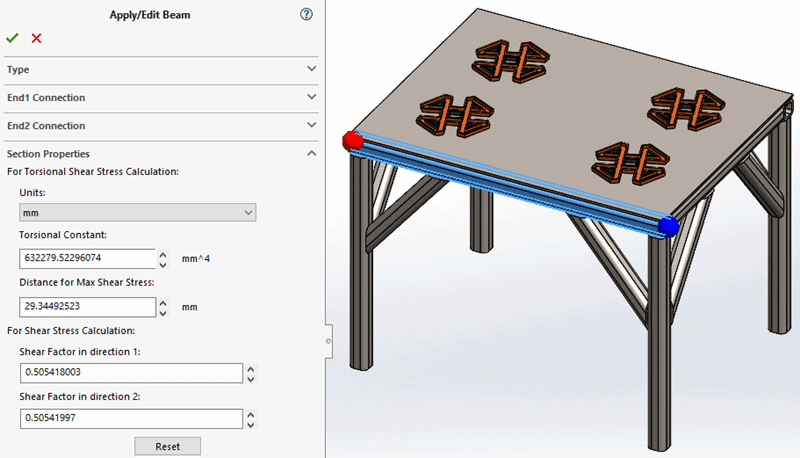Click Shear Factor in direction 1 field
Image resolution: width=800 pixels, height=458 pixels.
(x=131, y=373)
